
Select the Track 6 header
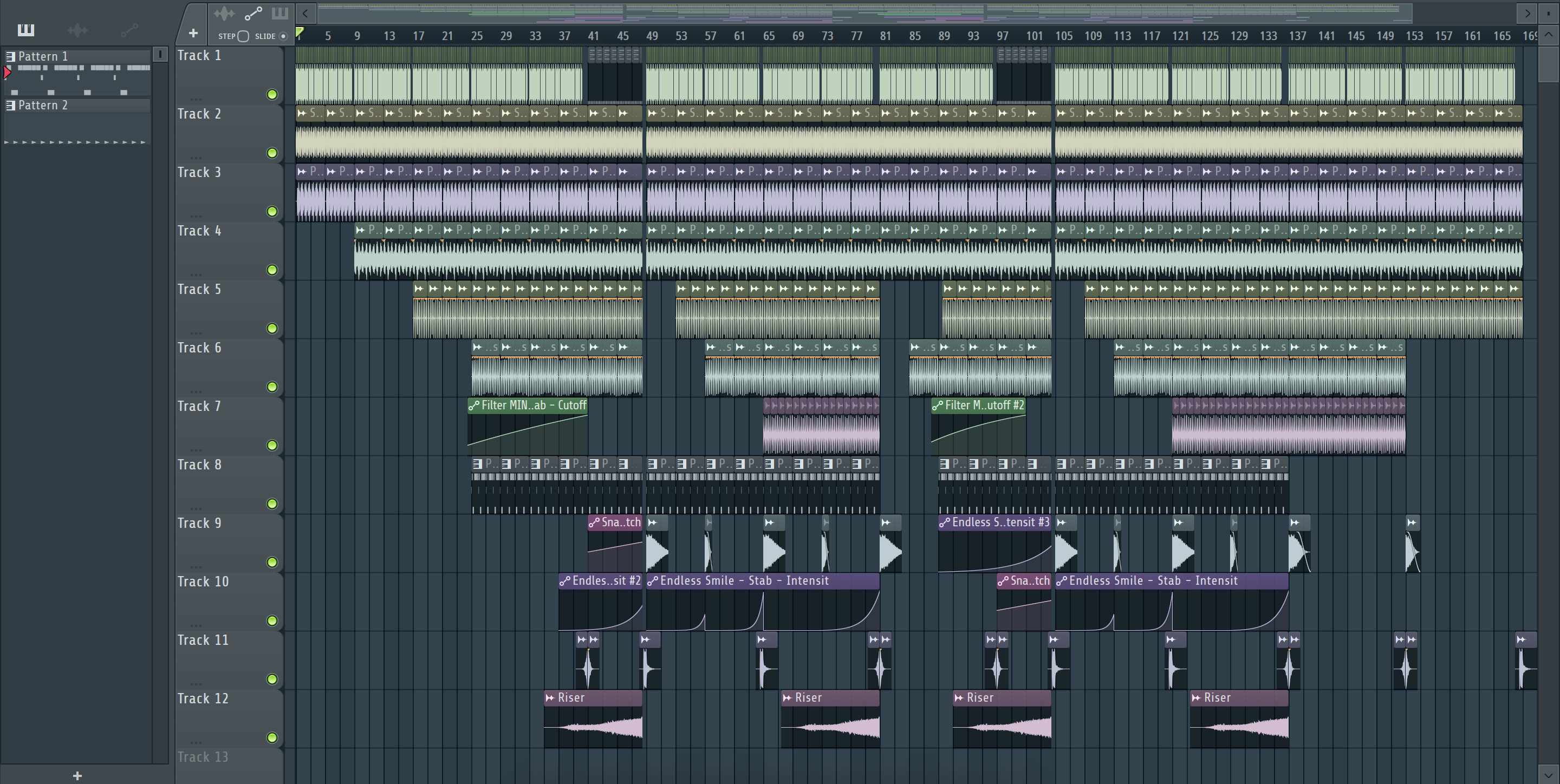pyautogui.click(x=229, y=368)
